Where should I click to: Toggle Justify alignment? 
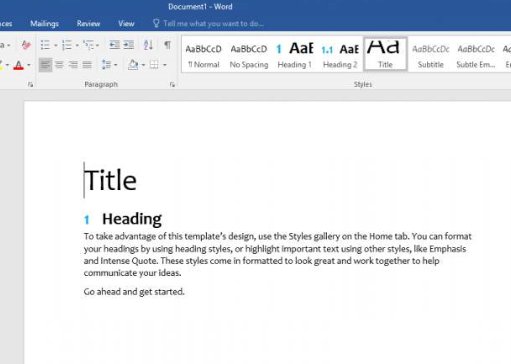(87, 65)
